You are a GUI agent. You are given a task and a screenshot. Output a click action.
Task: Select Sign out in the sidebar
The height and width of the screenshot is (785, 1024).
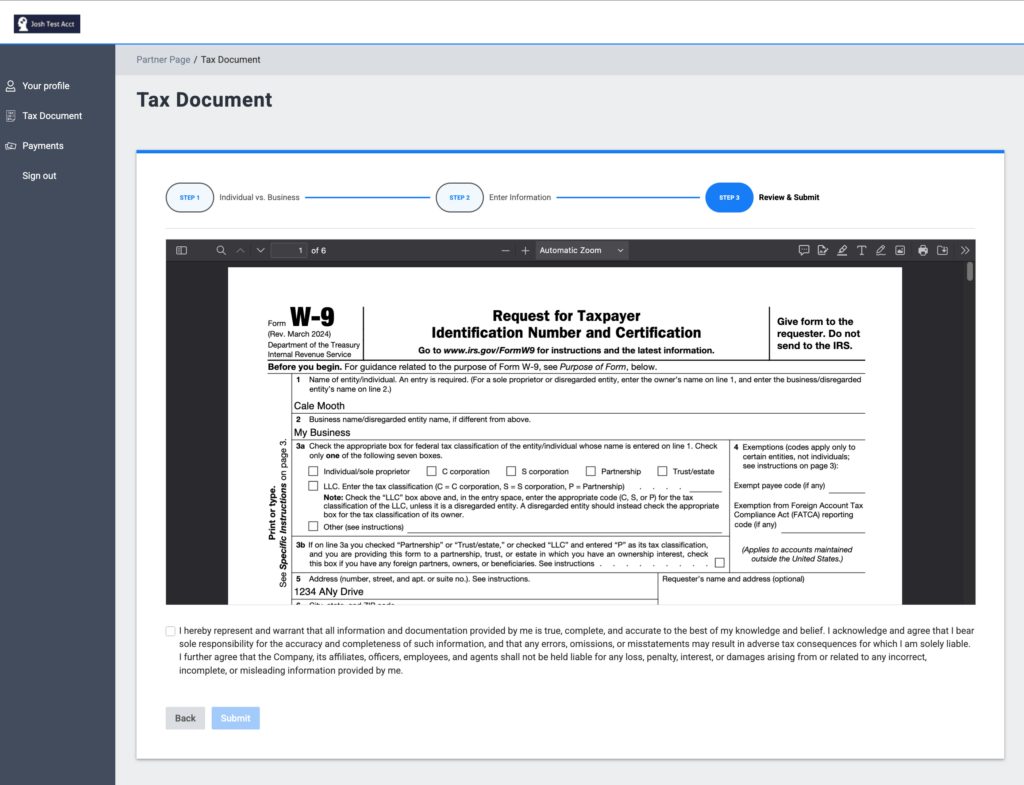tap(39, 176)
